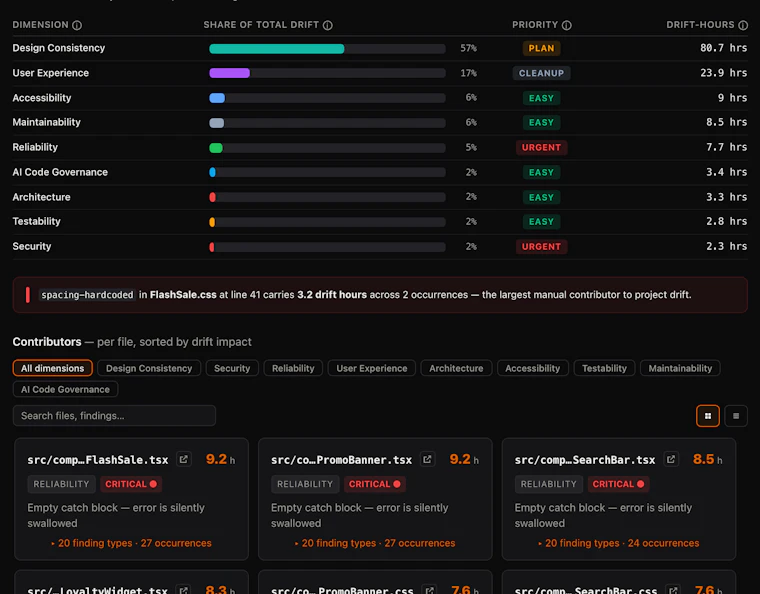This screenshot has width=760, height=594.
Task: Filter contributors by Maintainability
Action: 680,368
